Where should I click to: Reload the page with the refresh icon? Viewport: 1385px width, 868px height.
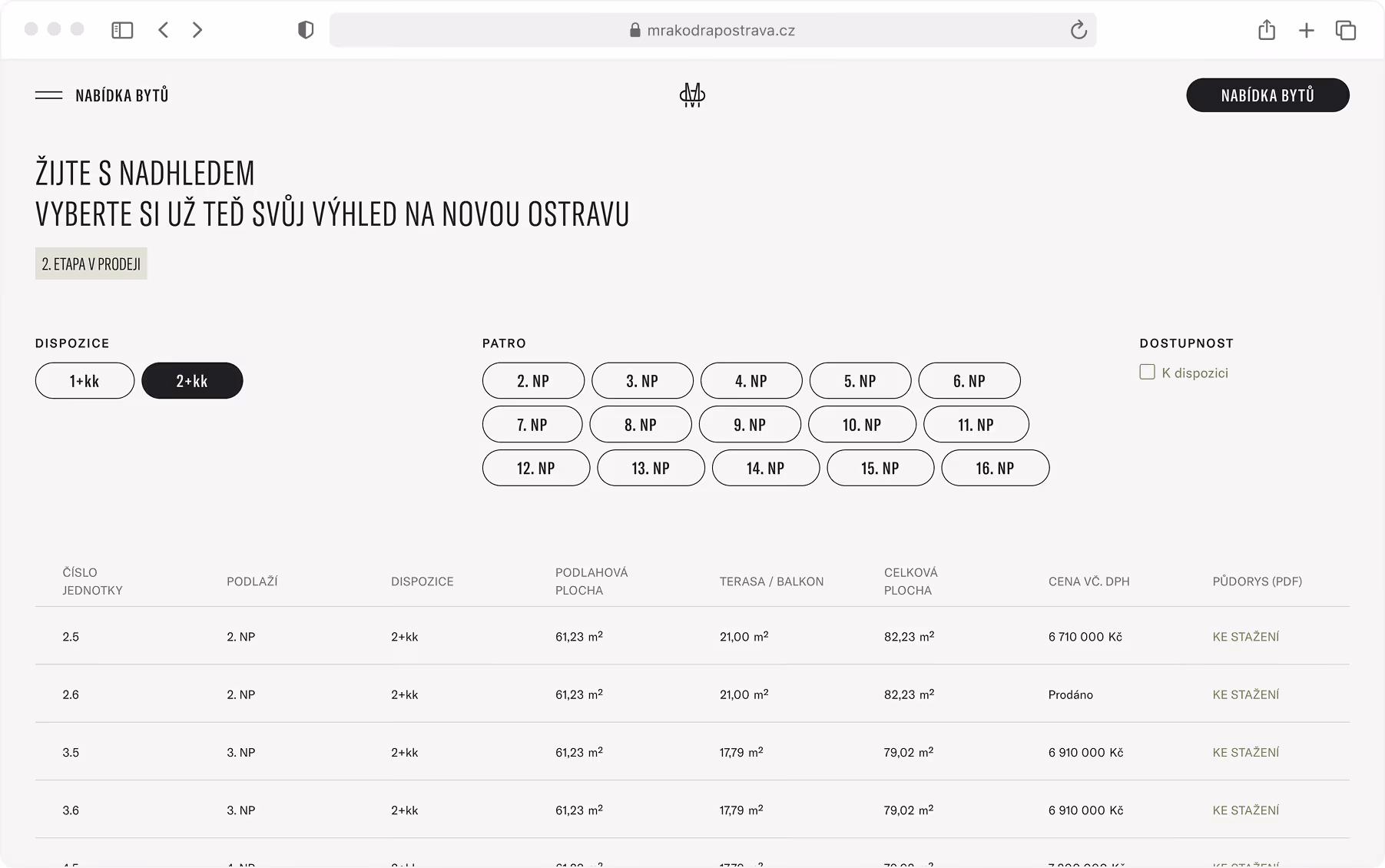pyautogui.click(x=1079, y=30)
